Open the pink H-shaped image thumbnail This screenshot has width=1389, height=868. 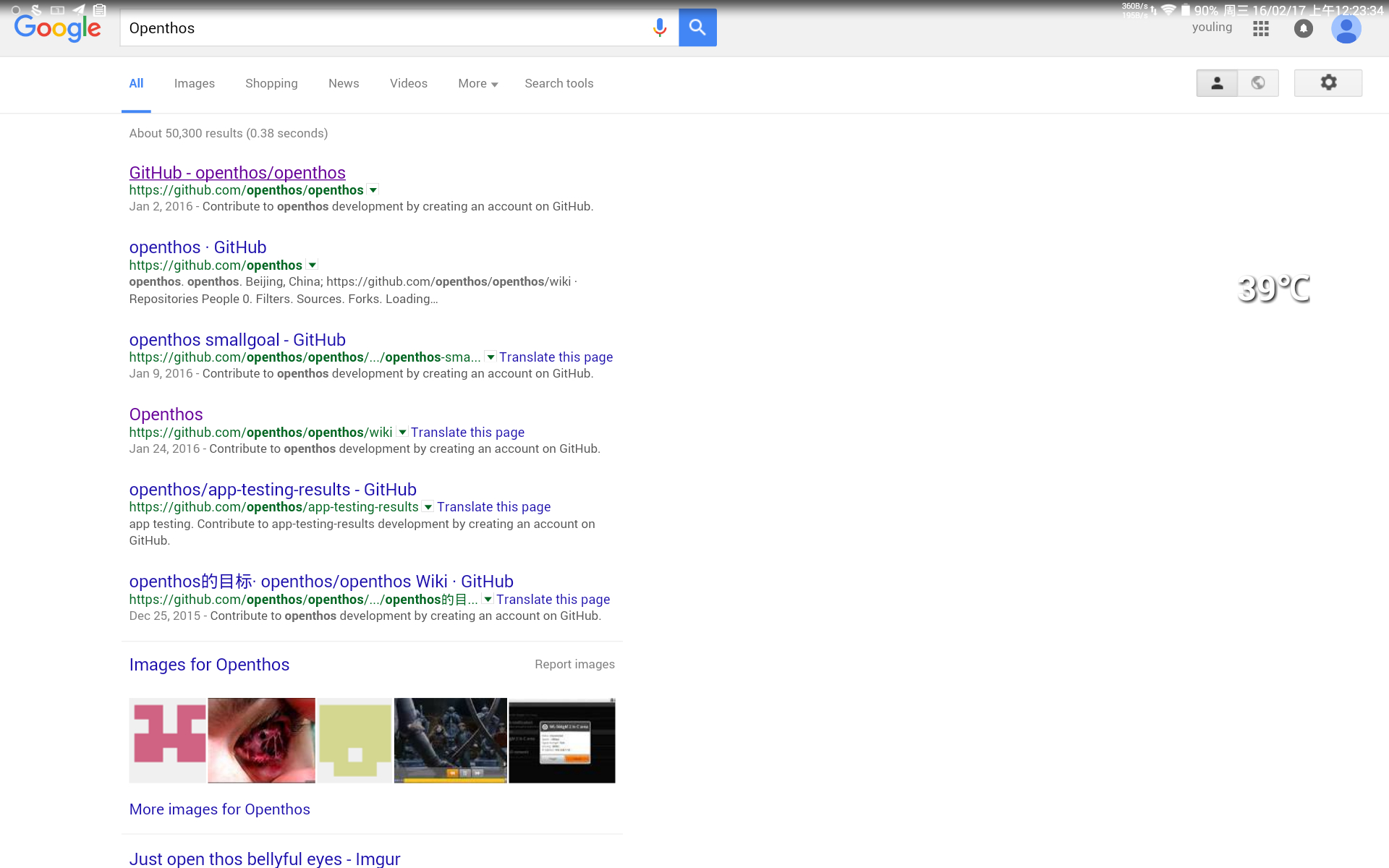pos(168,740)
